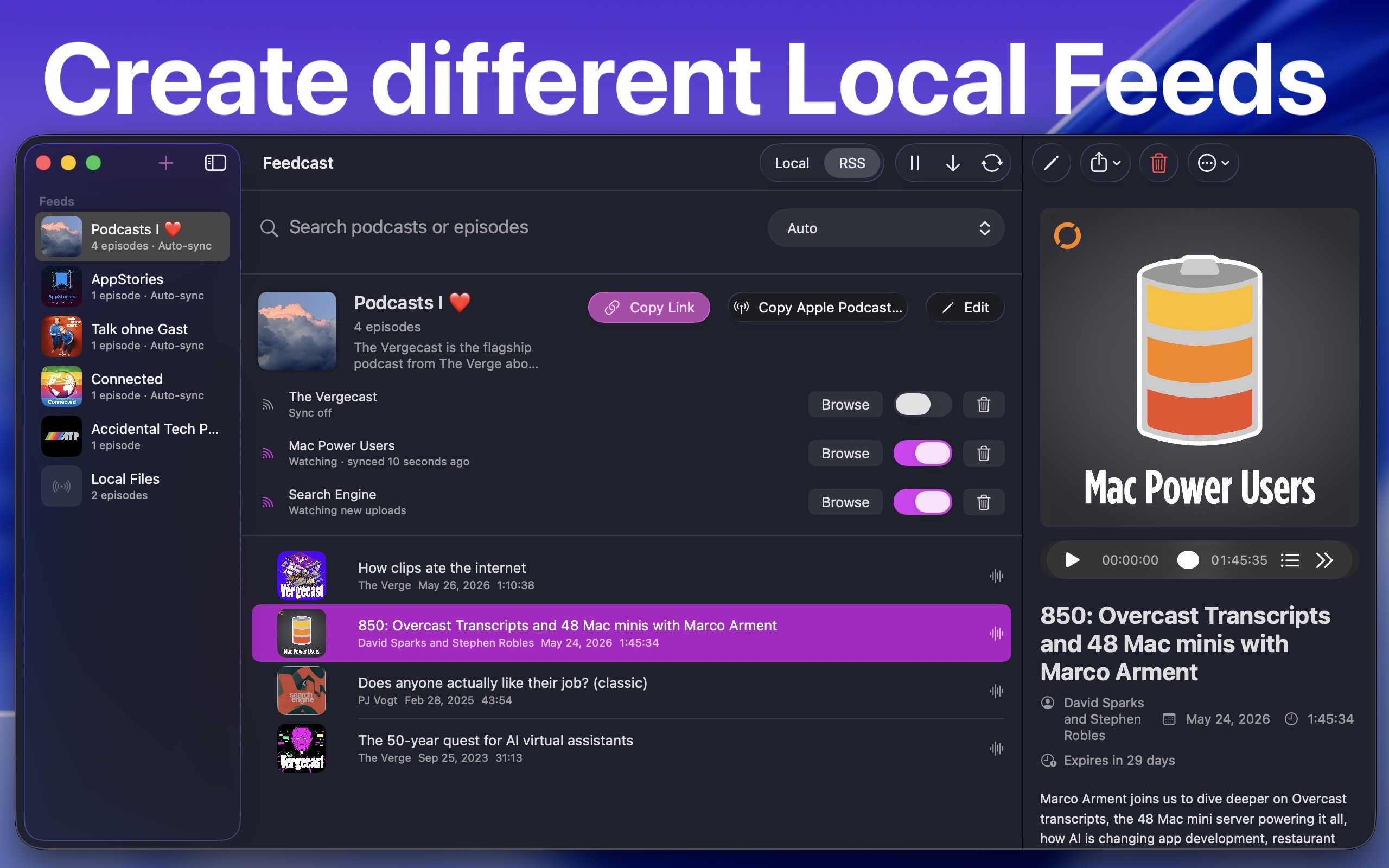Switch to the Local tab

[x=792, y=163]
